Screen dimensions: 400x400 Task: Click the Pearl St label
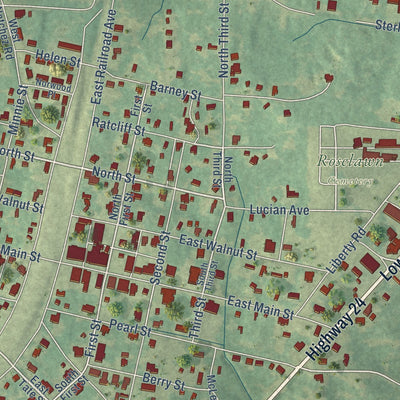pos(130,328)
